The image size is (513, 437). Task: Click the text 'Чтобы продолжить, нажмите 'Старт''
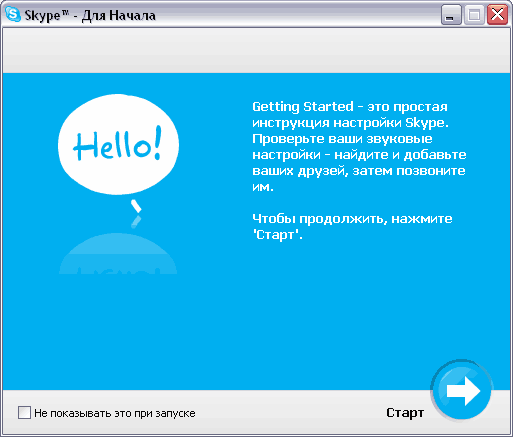(352, 227)
